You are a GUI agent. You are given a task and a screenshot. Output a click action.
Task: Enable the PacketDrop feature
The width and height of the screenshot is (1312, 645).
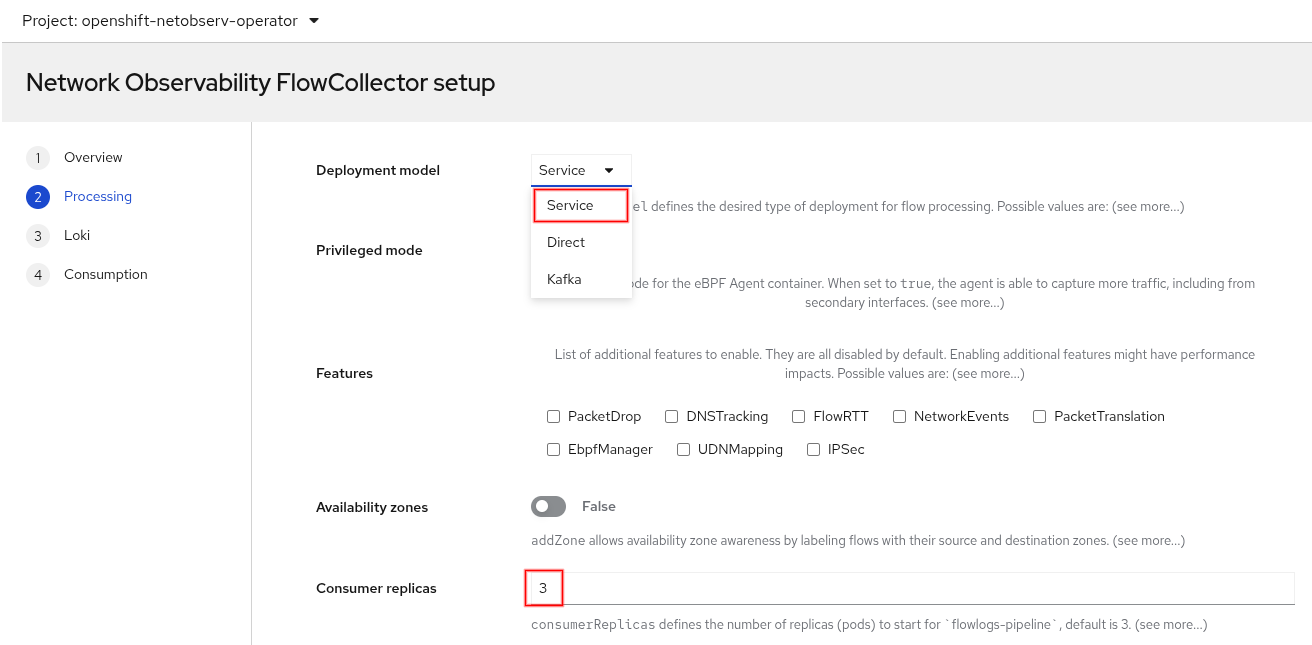[553, 416]
